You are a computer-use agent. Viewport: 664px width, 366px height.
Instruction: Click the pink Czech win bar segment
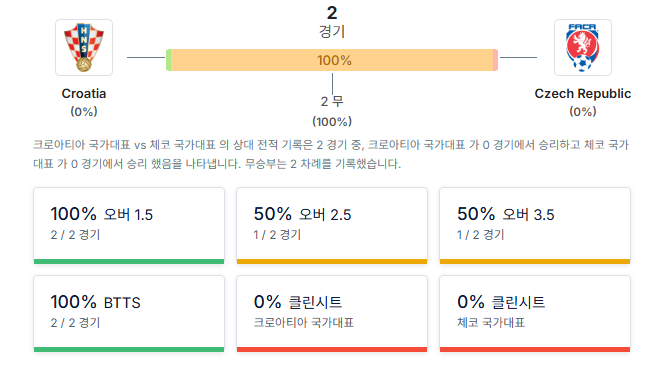495,60
